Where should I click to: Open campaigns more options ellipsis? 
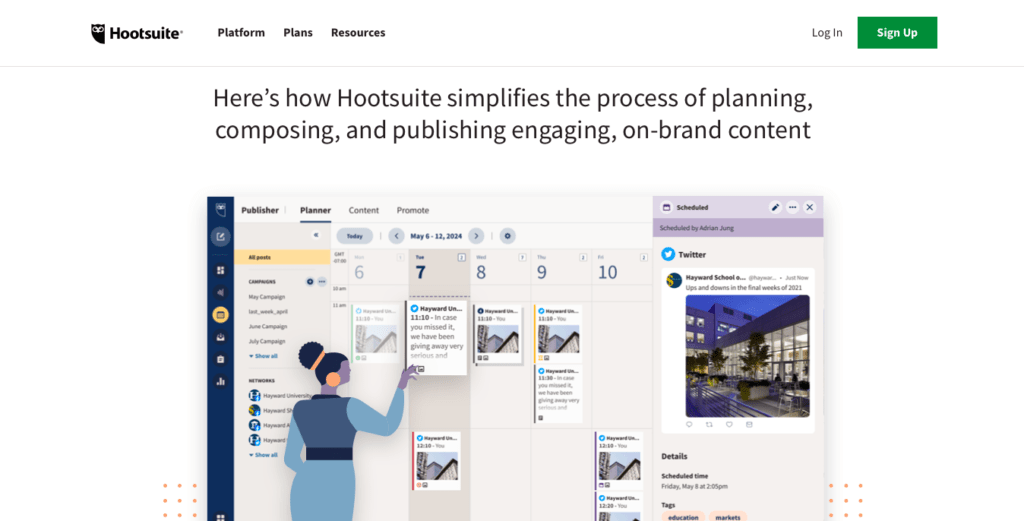322,281
